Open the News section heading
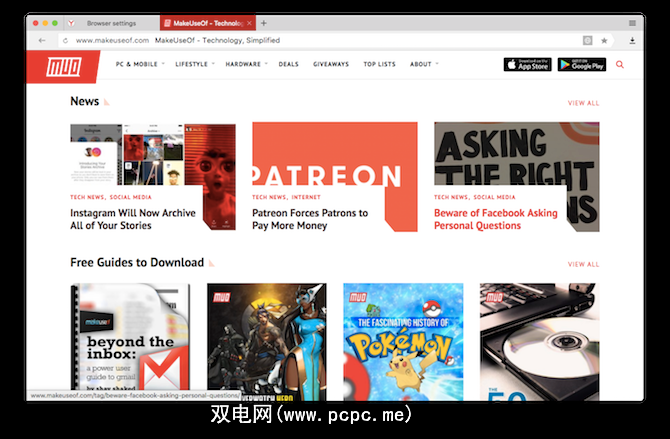 (x=85, y=101)
